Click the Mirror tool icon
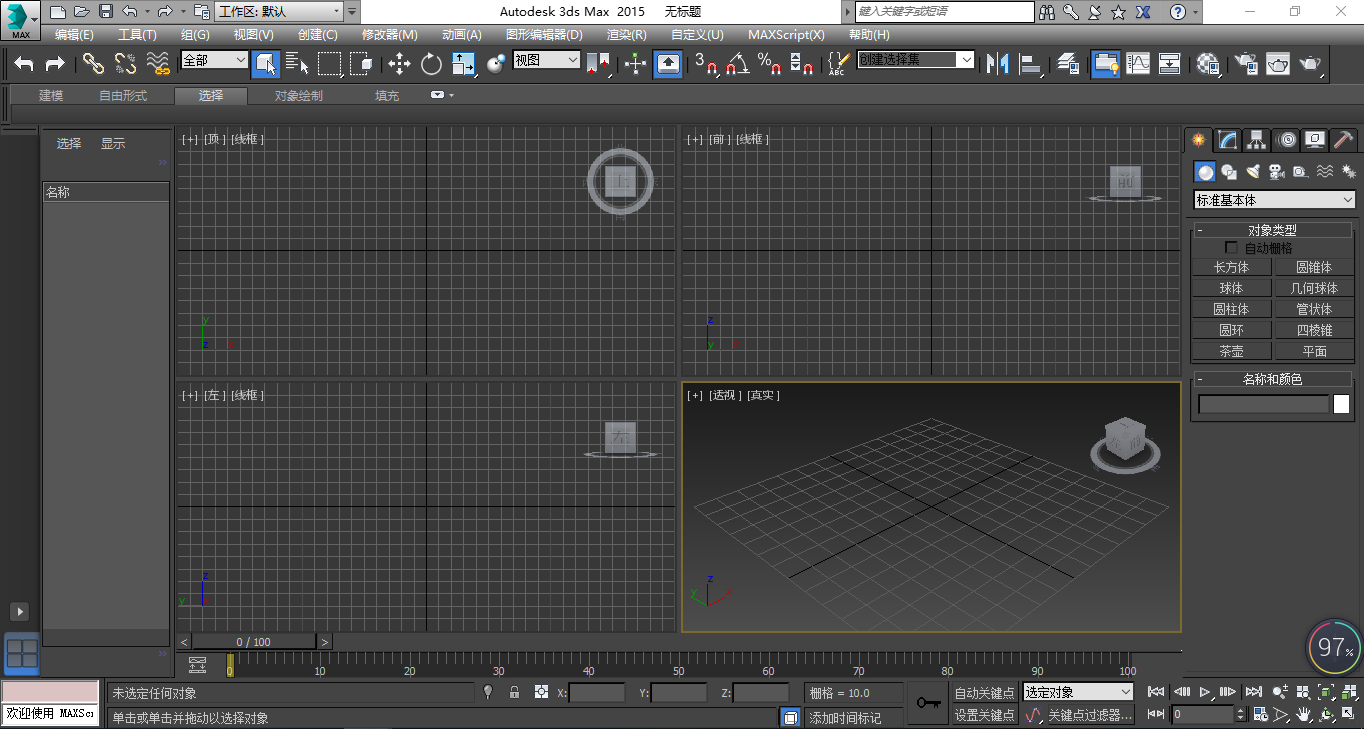This screenshot has width=1364, height=729. [x=997, y=64]
